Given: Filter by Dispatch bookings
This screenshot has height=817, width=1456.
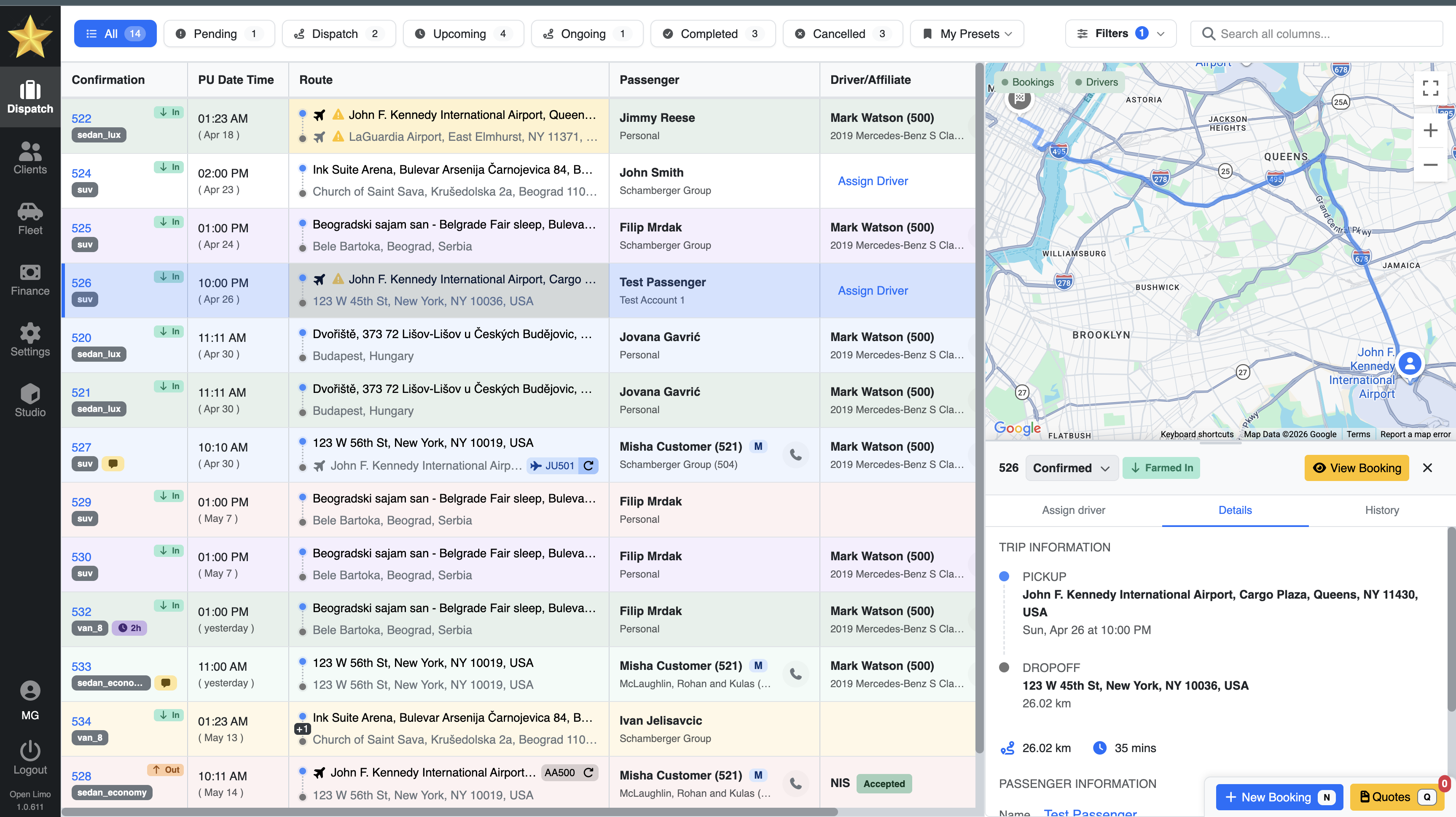Looking at the screenshot, I should 338,33.
